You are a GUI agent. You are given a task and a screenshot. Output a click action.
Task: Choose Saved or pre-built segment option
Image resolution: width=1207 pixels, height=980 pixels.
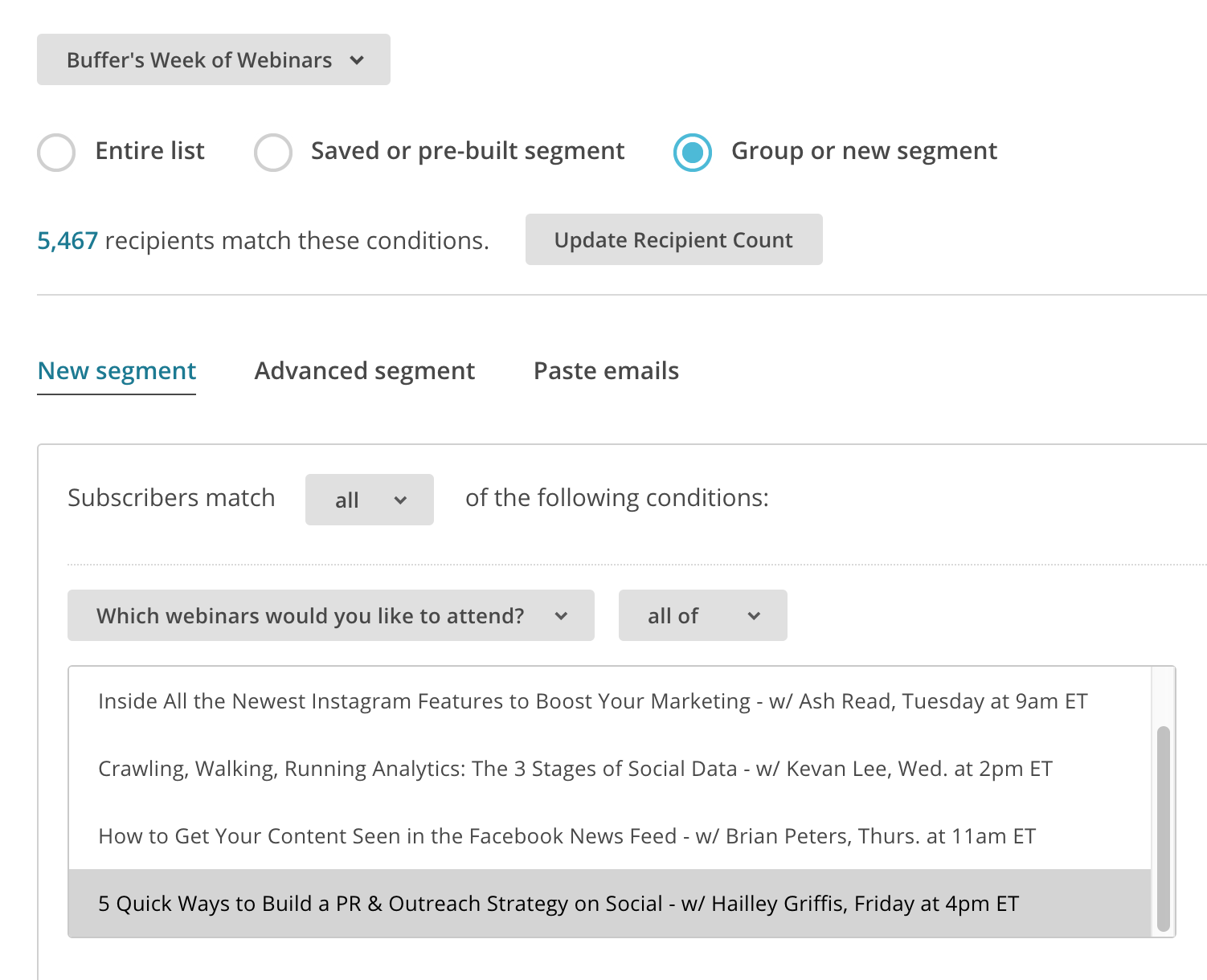pyautogui.click(x=273, y=152)
